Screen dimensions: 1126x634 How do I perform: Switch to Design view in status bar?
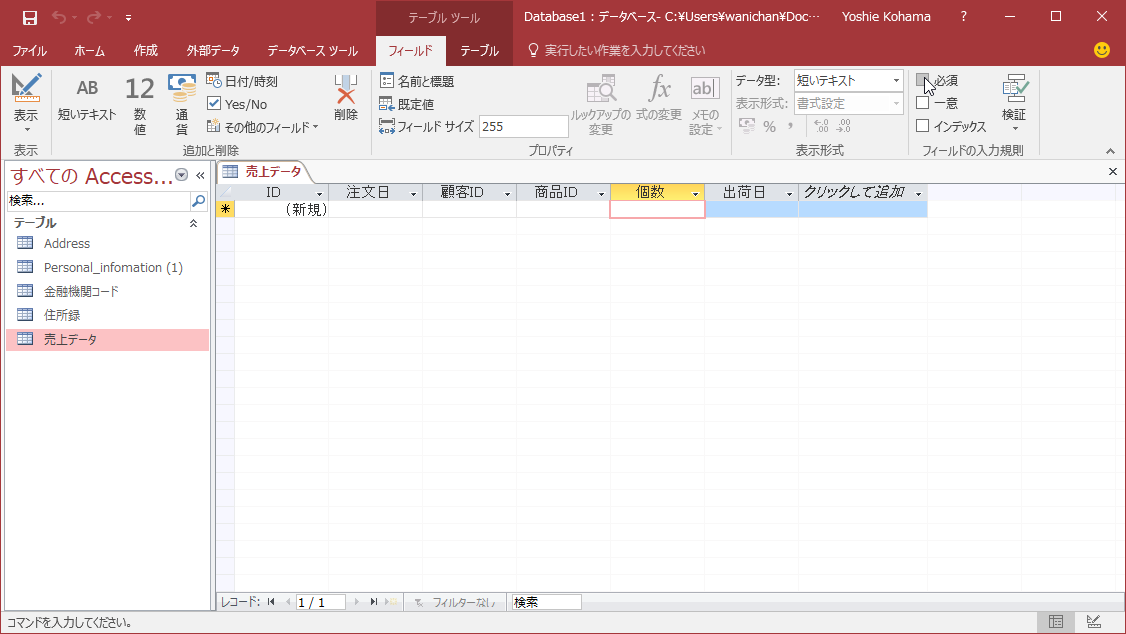point(1094,622)
